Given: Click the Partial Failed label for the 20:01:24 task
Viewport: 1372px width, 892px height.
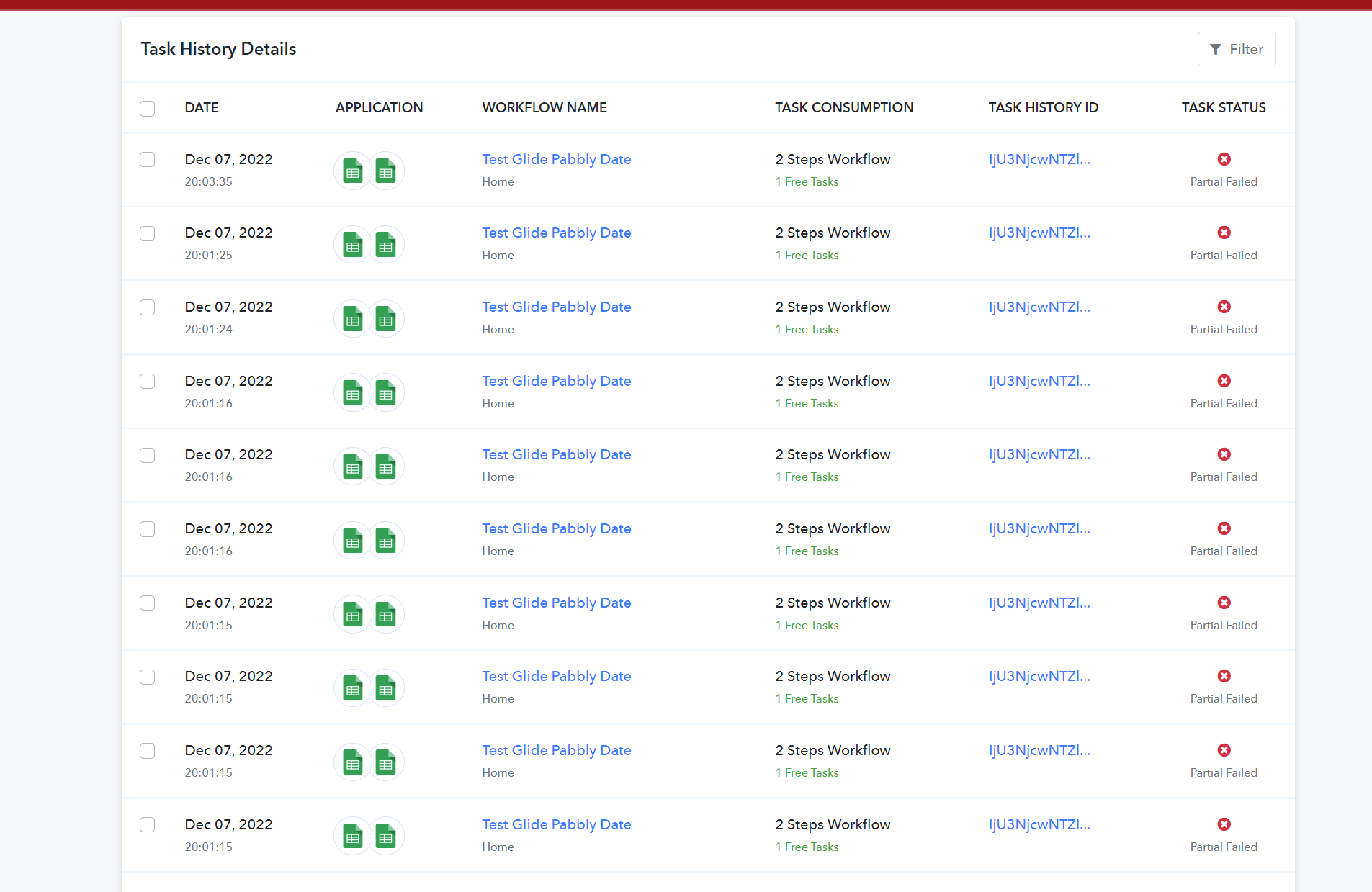Looking at the screenshot, I should point(1224,329).
